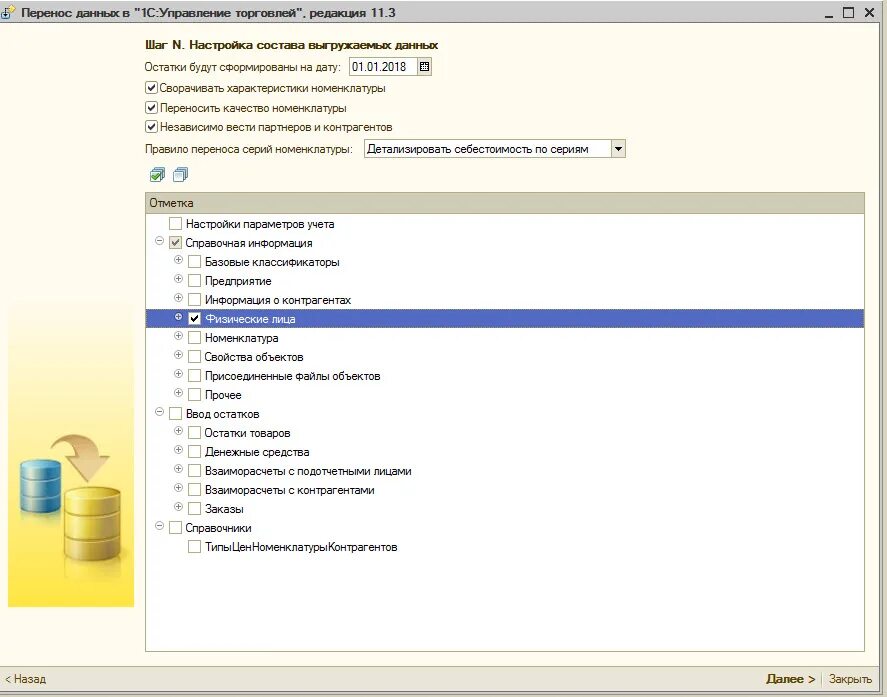Minimize the window
Screen dimensions: 887x697
pyautogui.click(x=829, y=14)
